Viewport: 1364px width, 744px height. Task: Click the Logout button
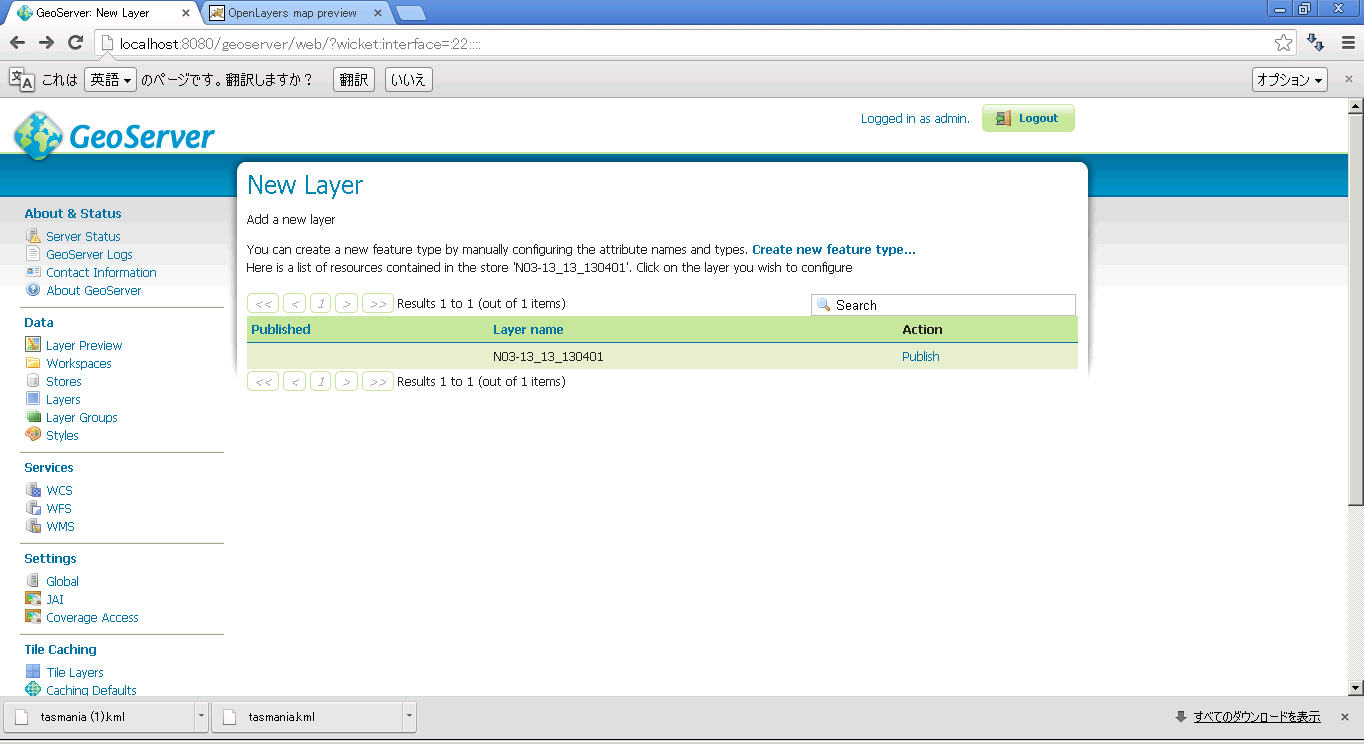pos(1028,118)
